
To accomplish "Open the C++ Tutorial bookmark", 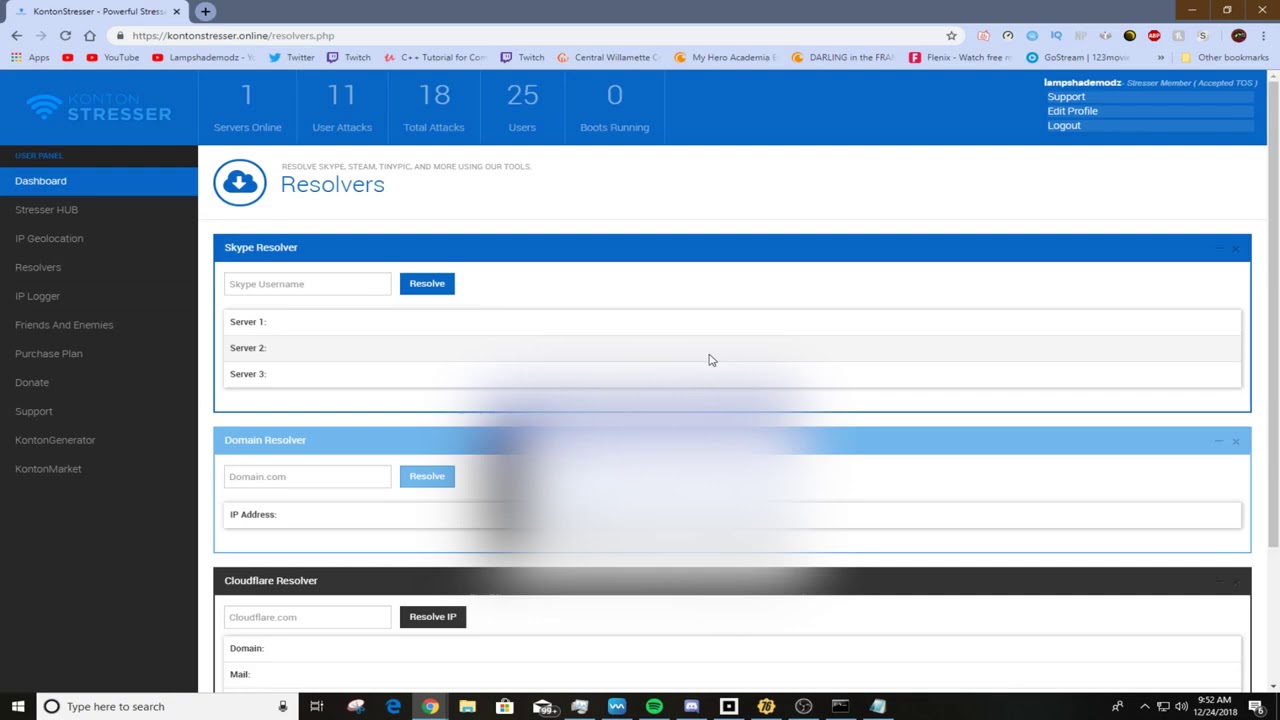I will [435, 57].
